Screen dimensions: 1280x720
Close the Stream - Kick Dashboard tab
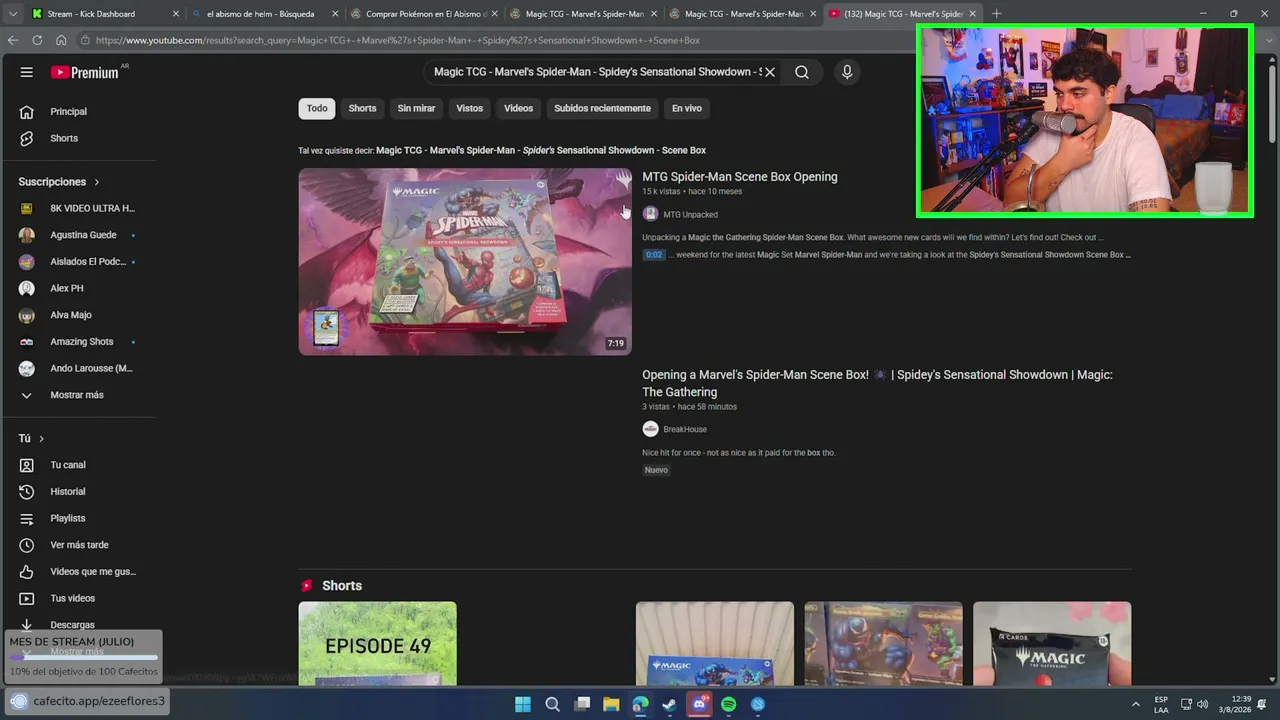pyautogui.click(x=176, y=14)
